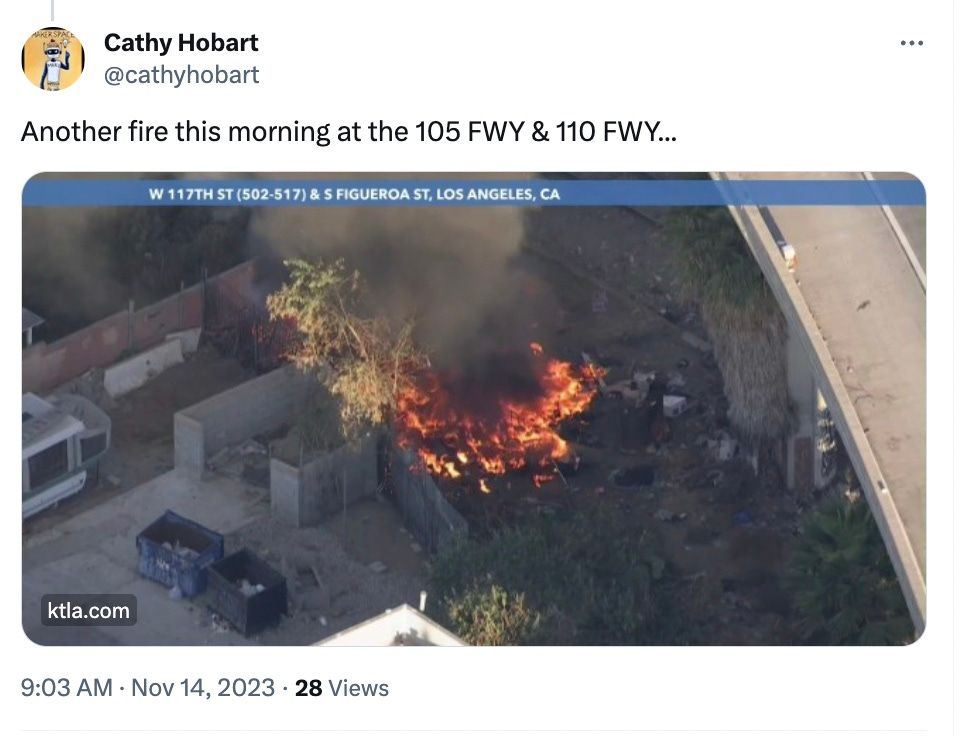Viewport: 960px width, 736px height.
Task: Select the Nov 14, 2023 date text
Action: coord(203,688)
